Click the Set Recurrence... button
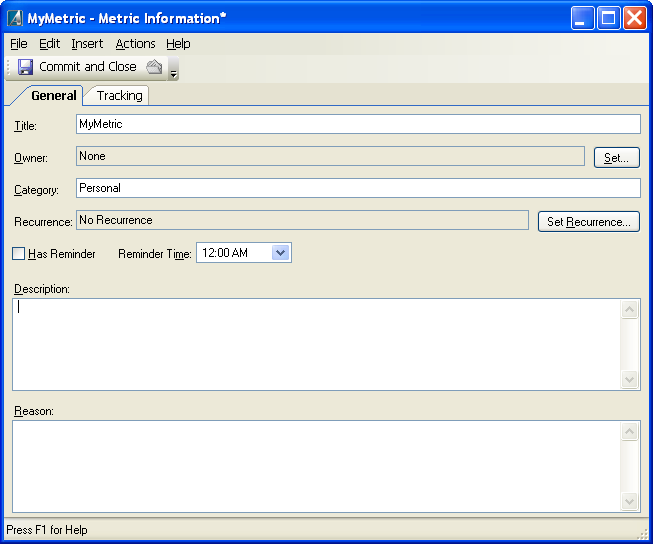Viewport: 653px width, 544px height. 588,222
